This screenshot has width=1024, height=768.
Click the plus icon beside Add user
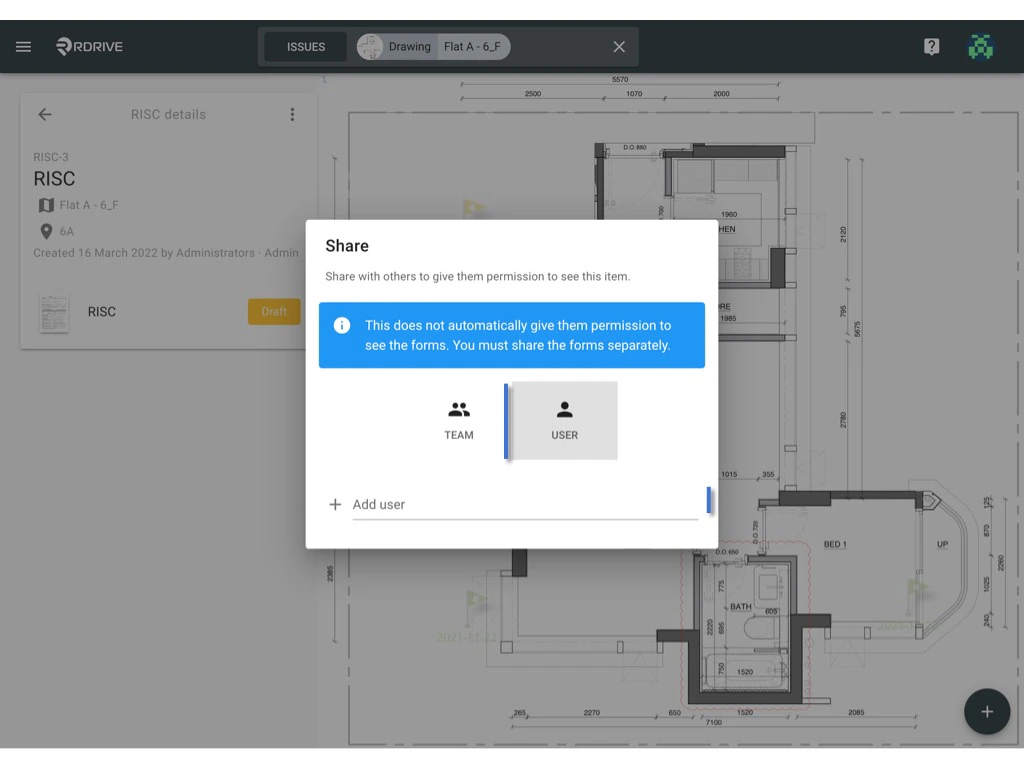click(x=335, y=504)
